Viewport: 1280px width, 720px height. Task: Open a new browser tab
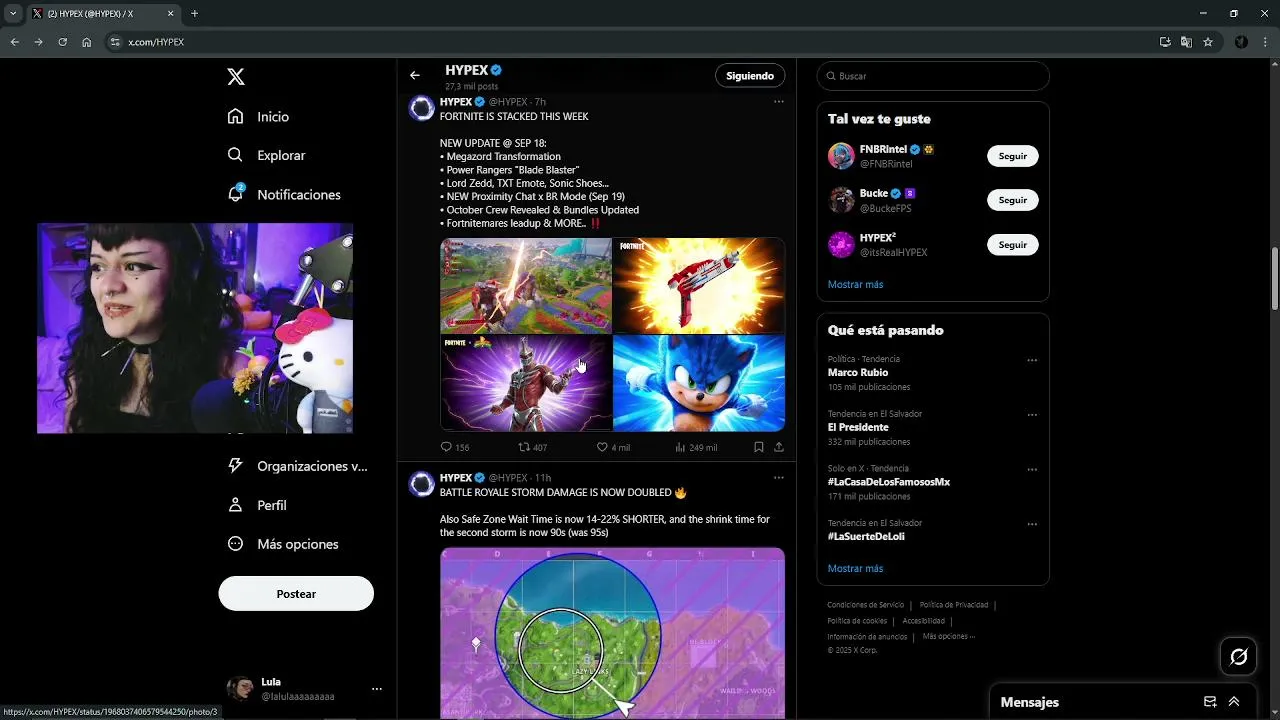pos(194,13)
